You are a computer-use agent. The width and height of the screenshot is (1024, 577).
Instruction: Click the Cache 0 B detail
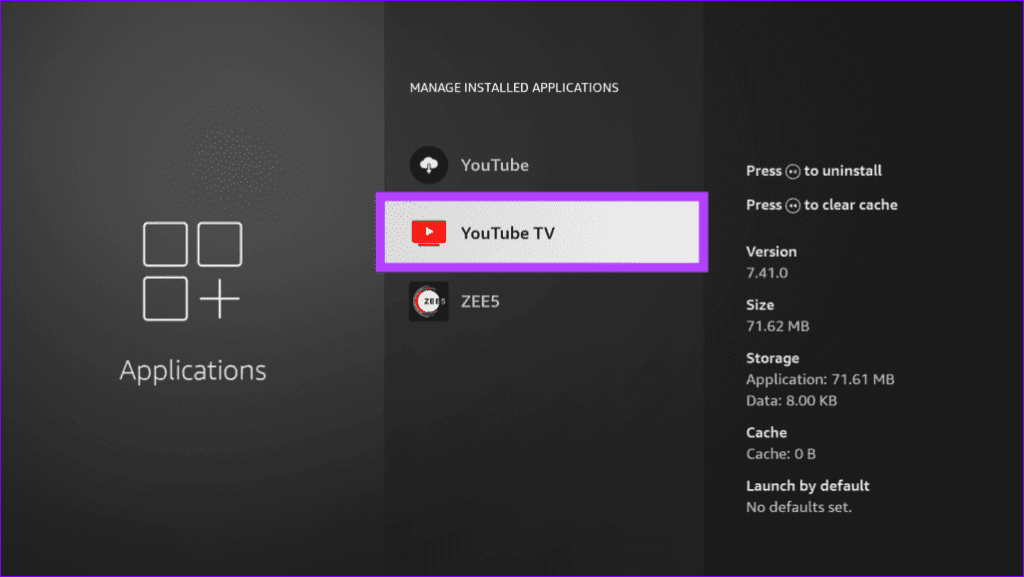(x=781, y=442)
